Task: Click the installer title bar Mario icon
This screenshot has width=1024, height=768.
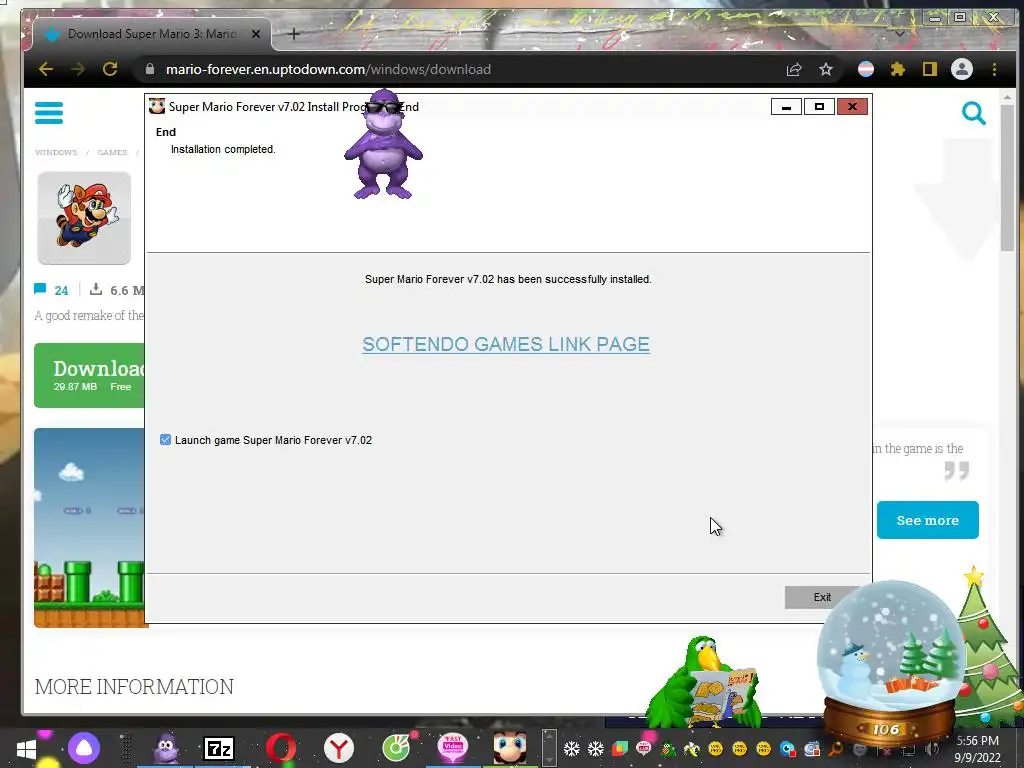Action: [x=157, y=106]
